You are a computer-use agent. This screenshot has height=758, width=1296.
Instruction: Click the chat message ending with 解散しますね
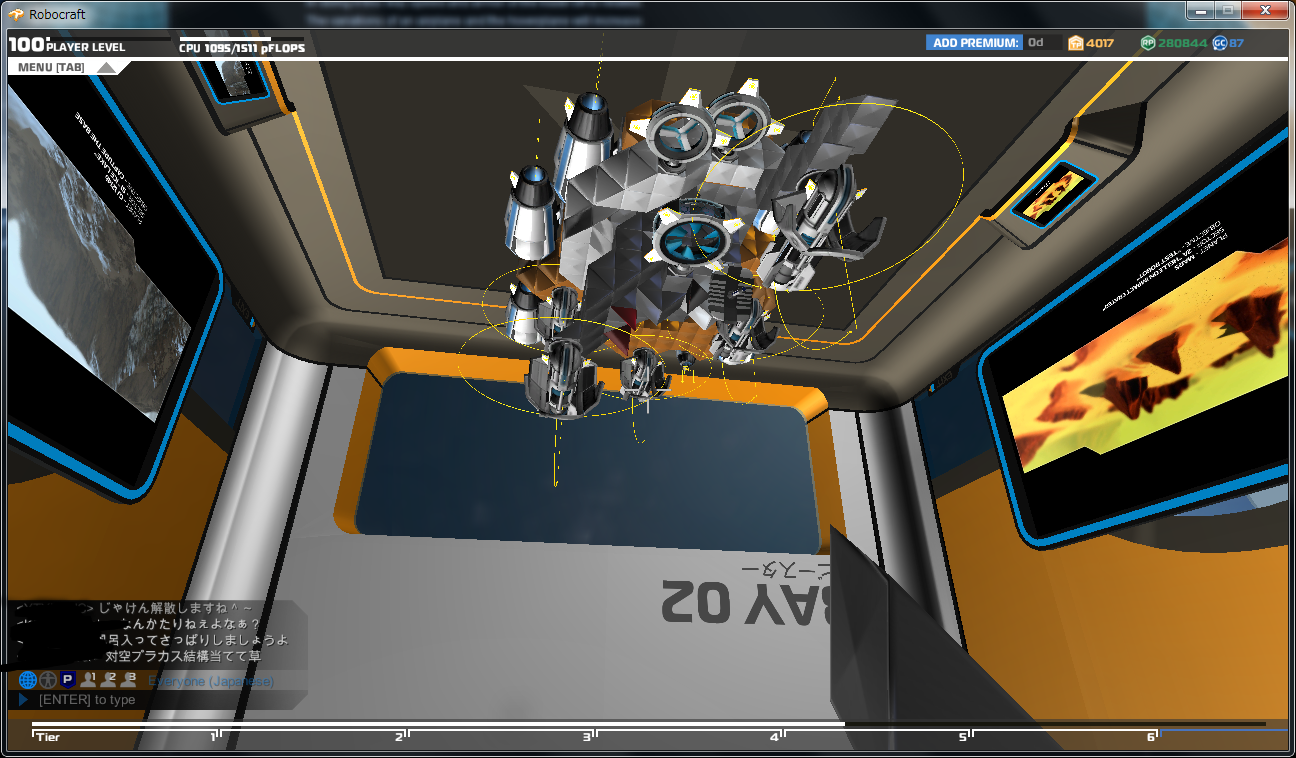tap(174, 608)
